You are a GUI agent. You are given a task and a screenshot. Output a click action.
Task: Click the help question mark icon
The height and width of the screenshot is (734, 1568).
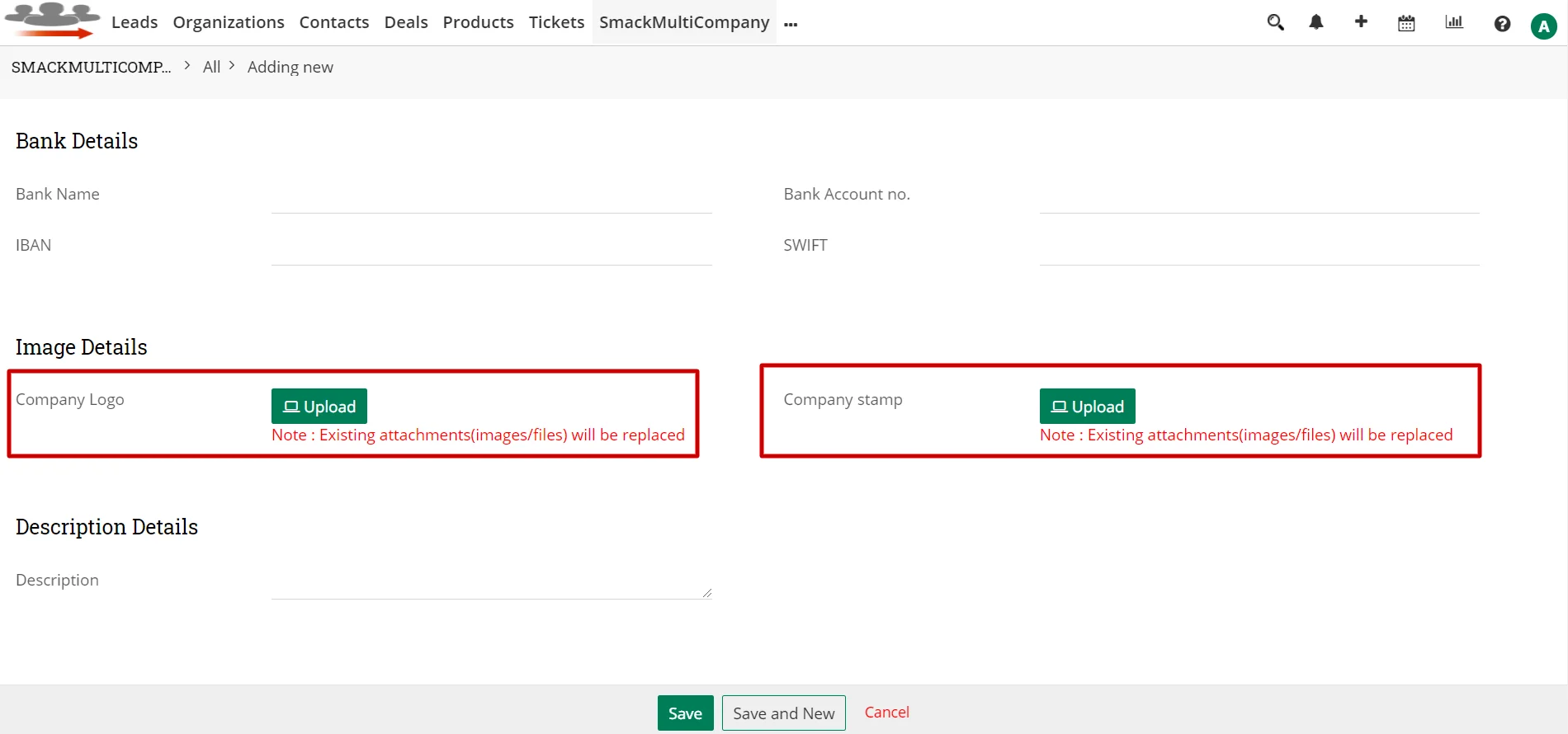1502,24
